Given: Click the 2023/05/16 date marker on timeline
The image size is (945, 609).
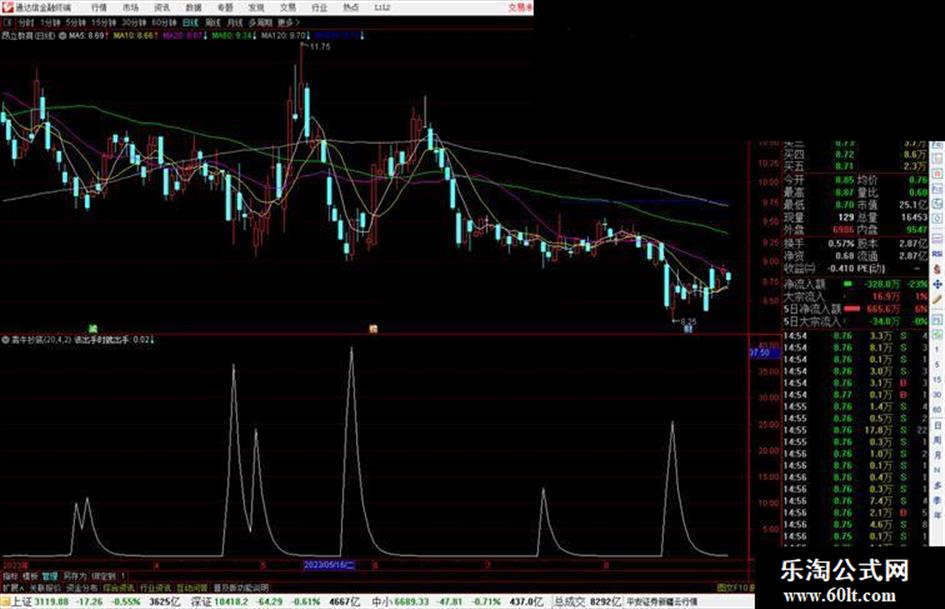Looking at the screenshot, I should tap(329, 565).
